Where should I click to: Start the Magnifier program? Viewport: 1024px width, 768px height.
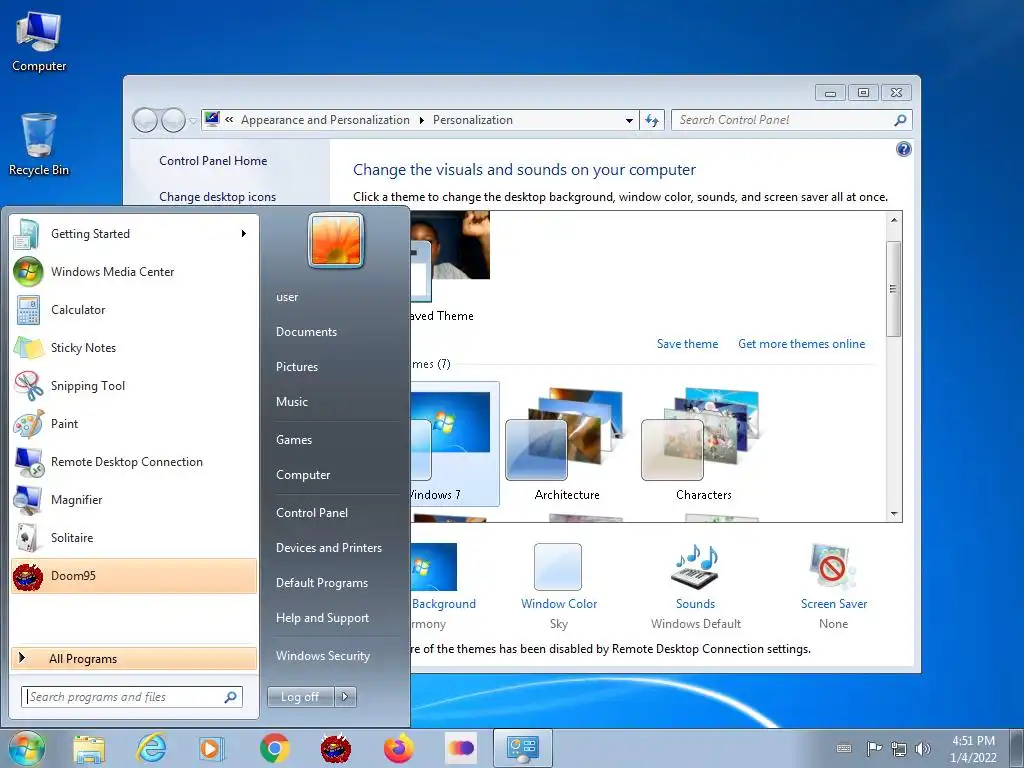(x=134, y=500)
